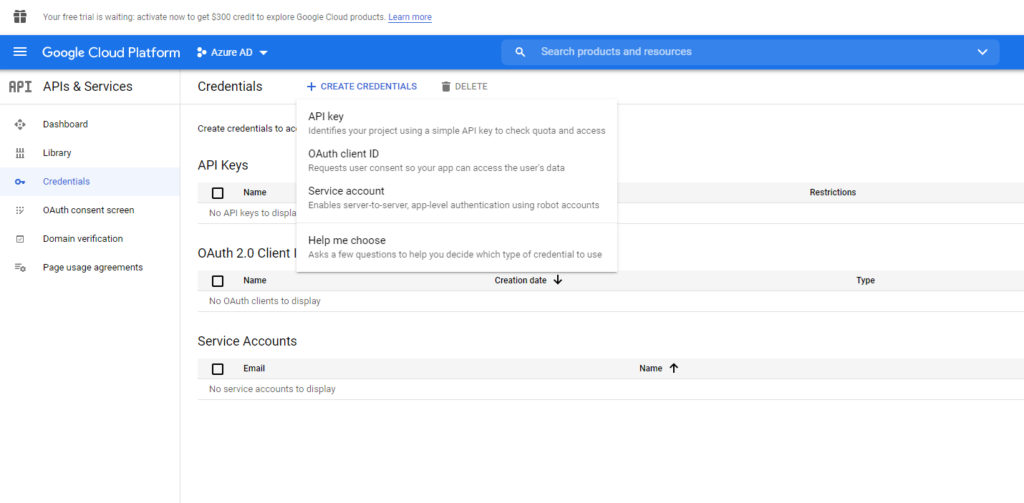Choose API key from the menu

(456, 123)
